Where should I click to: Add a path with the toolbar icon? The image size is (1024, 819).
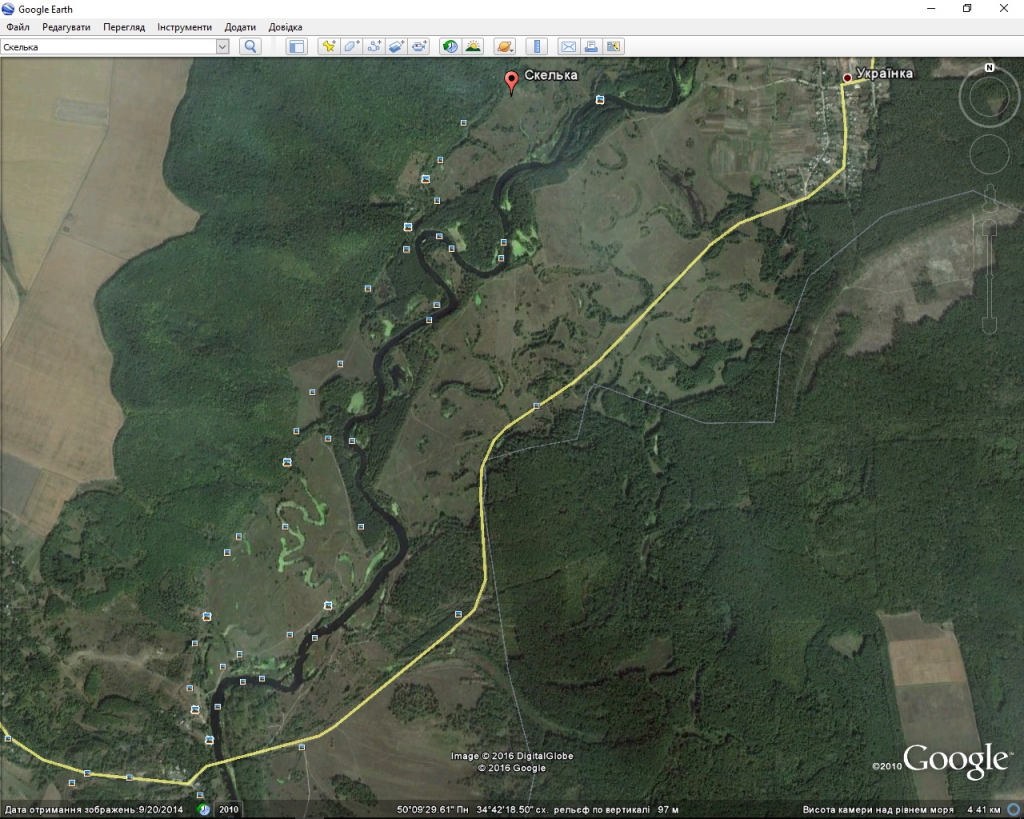[374, 46]
